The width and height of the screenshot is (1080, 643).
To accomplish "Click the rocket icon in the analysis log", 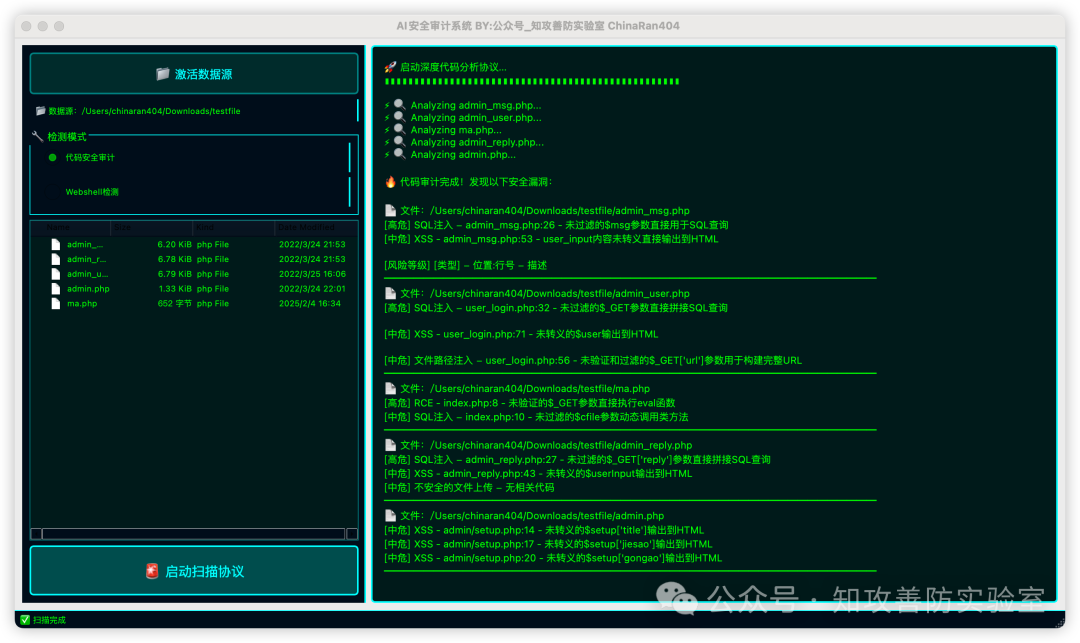I will coord(390,67).
